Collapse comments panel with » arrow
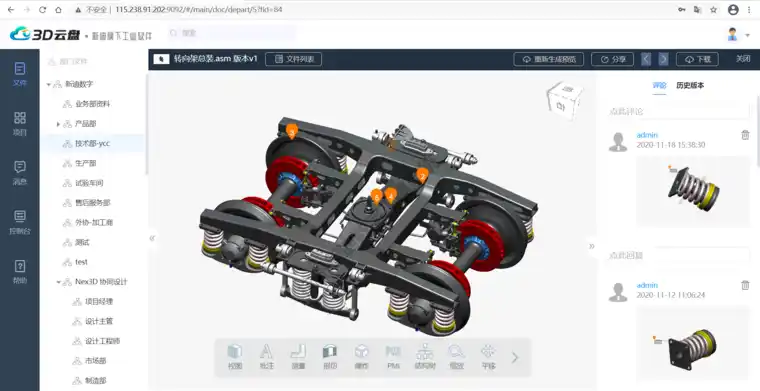760x391 pixels. pos(592,246)
